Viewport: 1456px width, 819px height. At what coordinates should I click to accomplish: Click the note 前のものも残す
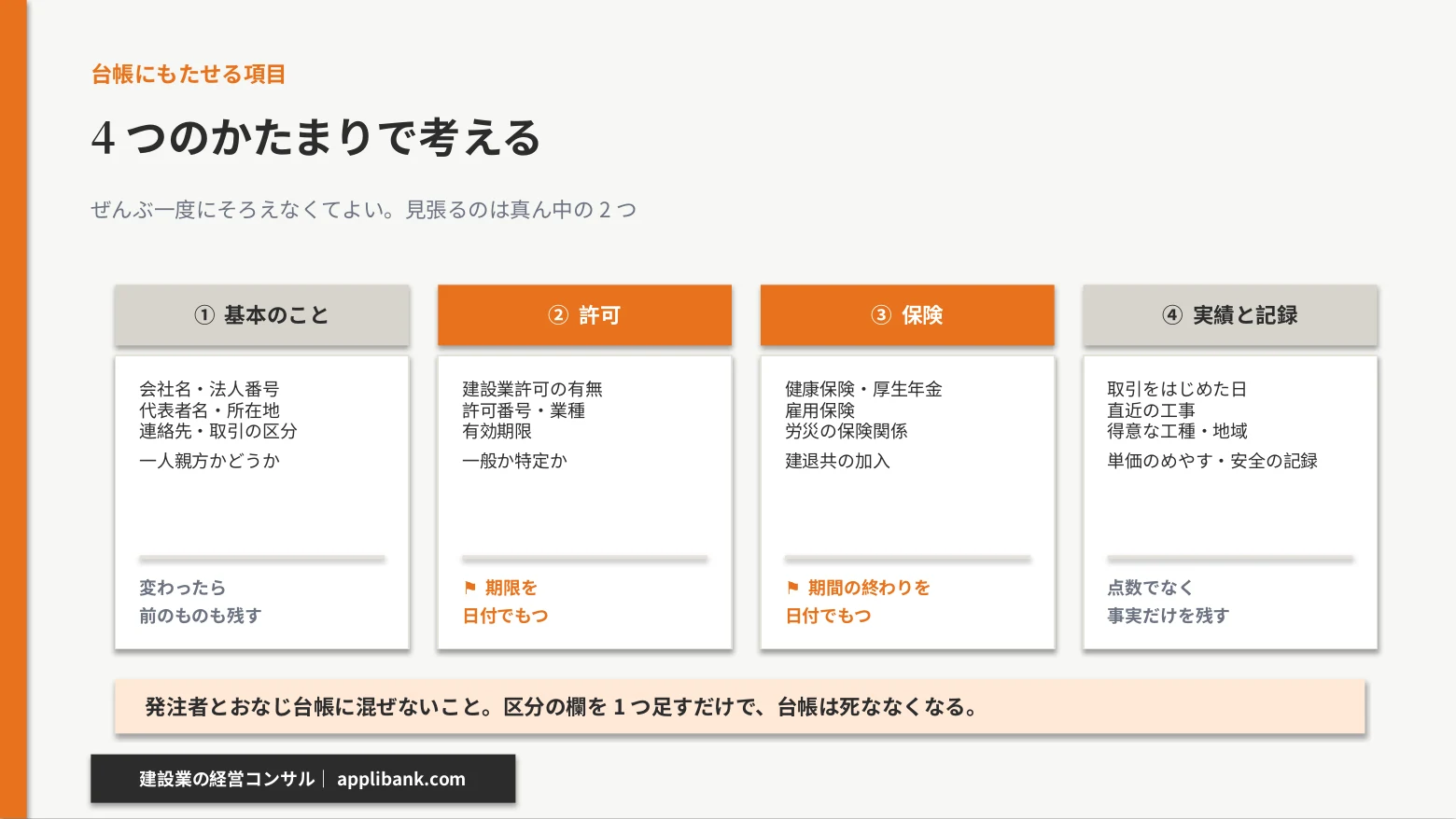(200, 616)
